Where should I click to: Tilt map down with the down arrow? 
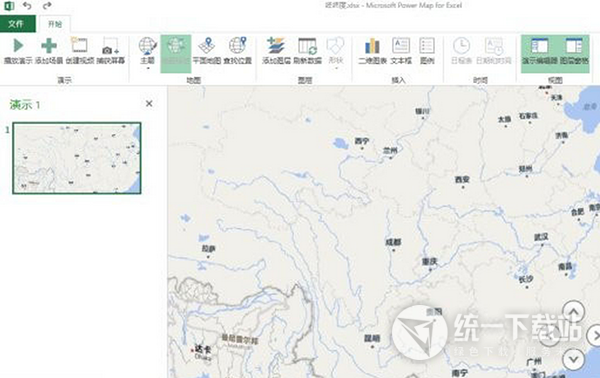click(x=574, y=359)
